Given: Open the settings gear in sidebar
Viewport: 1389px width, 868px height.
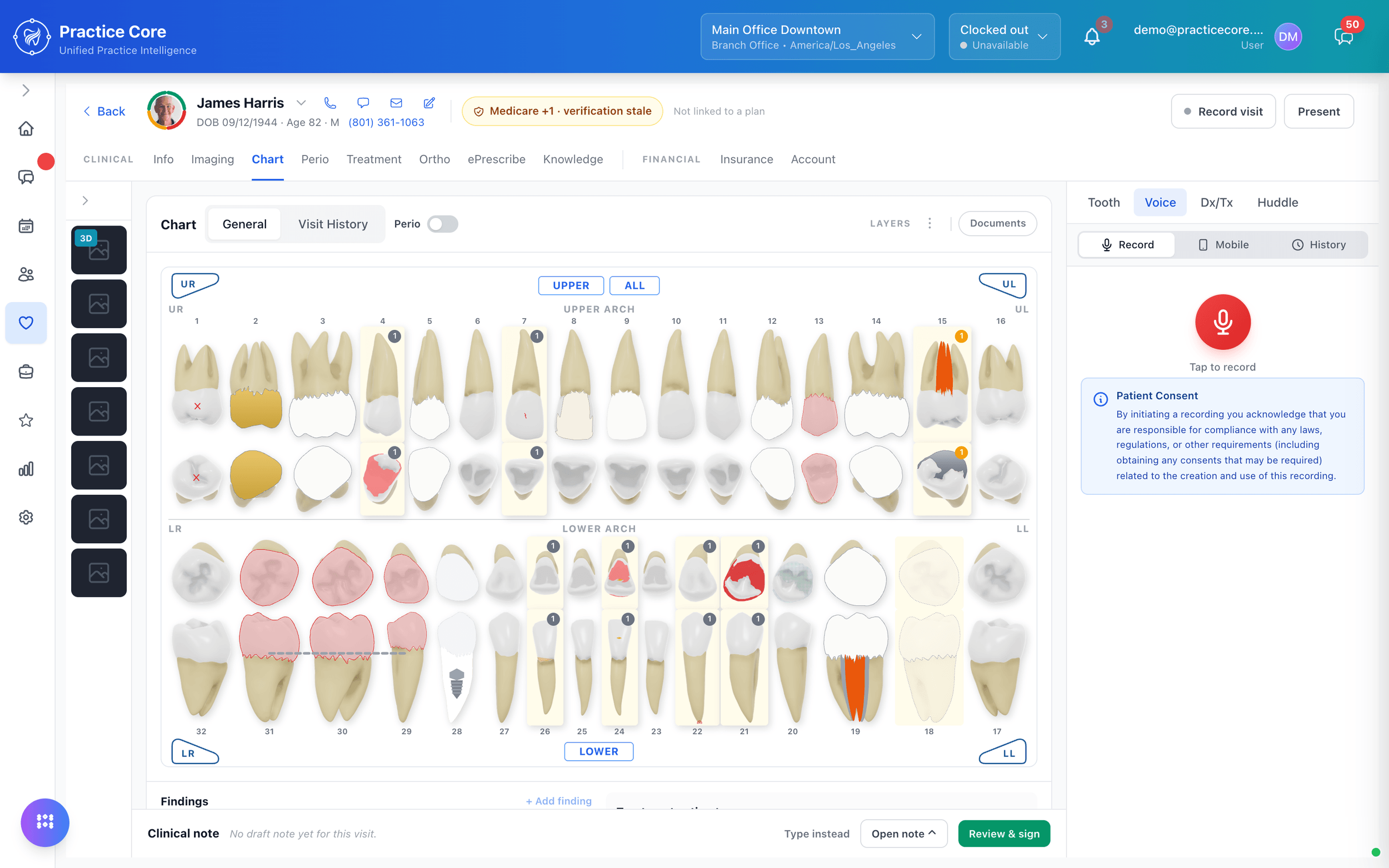Looking at the screenshot, I should click(26, 517).
